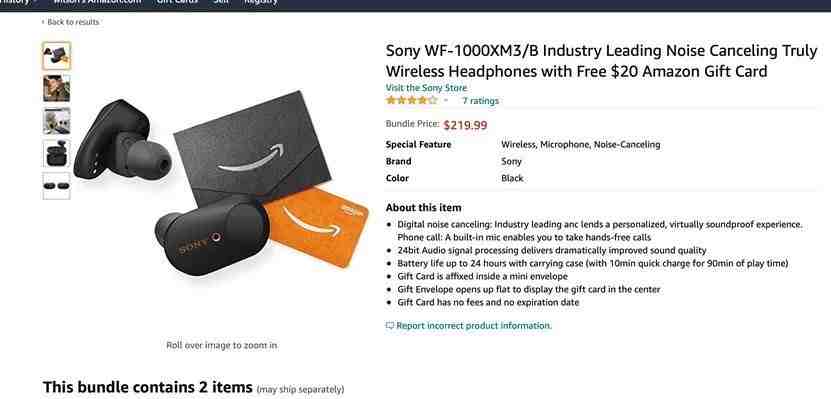The height and width of the screenshot is (399, 831).
Task: Open Wilson's Amazon.com in the nav bar
Action: [x=97, y=2]
